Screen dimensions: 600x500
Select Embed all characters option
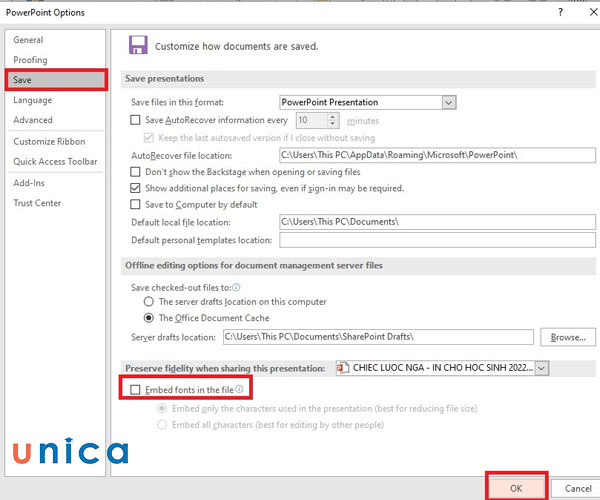point(162,425)
